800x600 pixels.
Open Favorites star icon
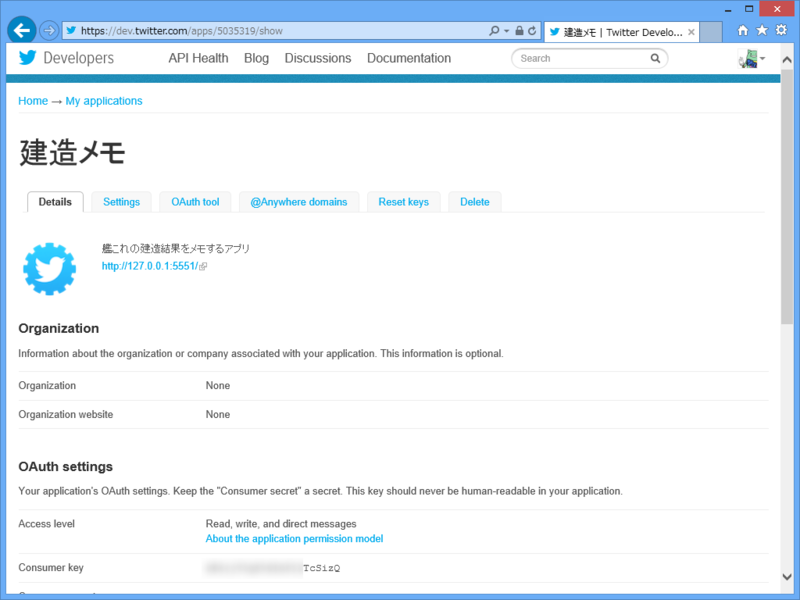click(762, 31)
